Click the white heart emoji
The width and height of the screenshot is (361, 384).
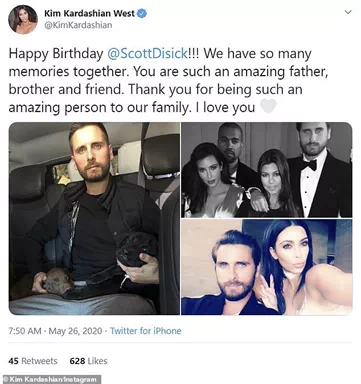coord(268,107)
